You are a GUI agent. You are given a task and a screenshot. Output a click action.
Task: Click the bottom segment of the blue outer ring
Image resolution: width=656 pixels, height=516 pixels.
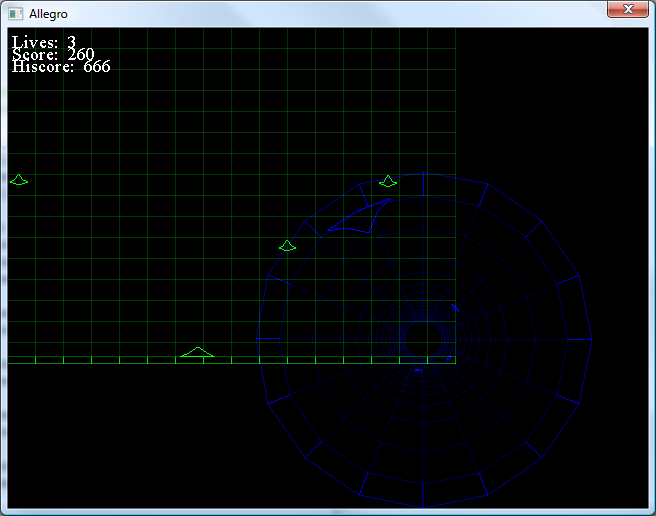(423, 497)
